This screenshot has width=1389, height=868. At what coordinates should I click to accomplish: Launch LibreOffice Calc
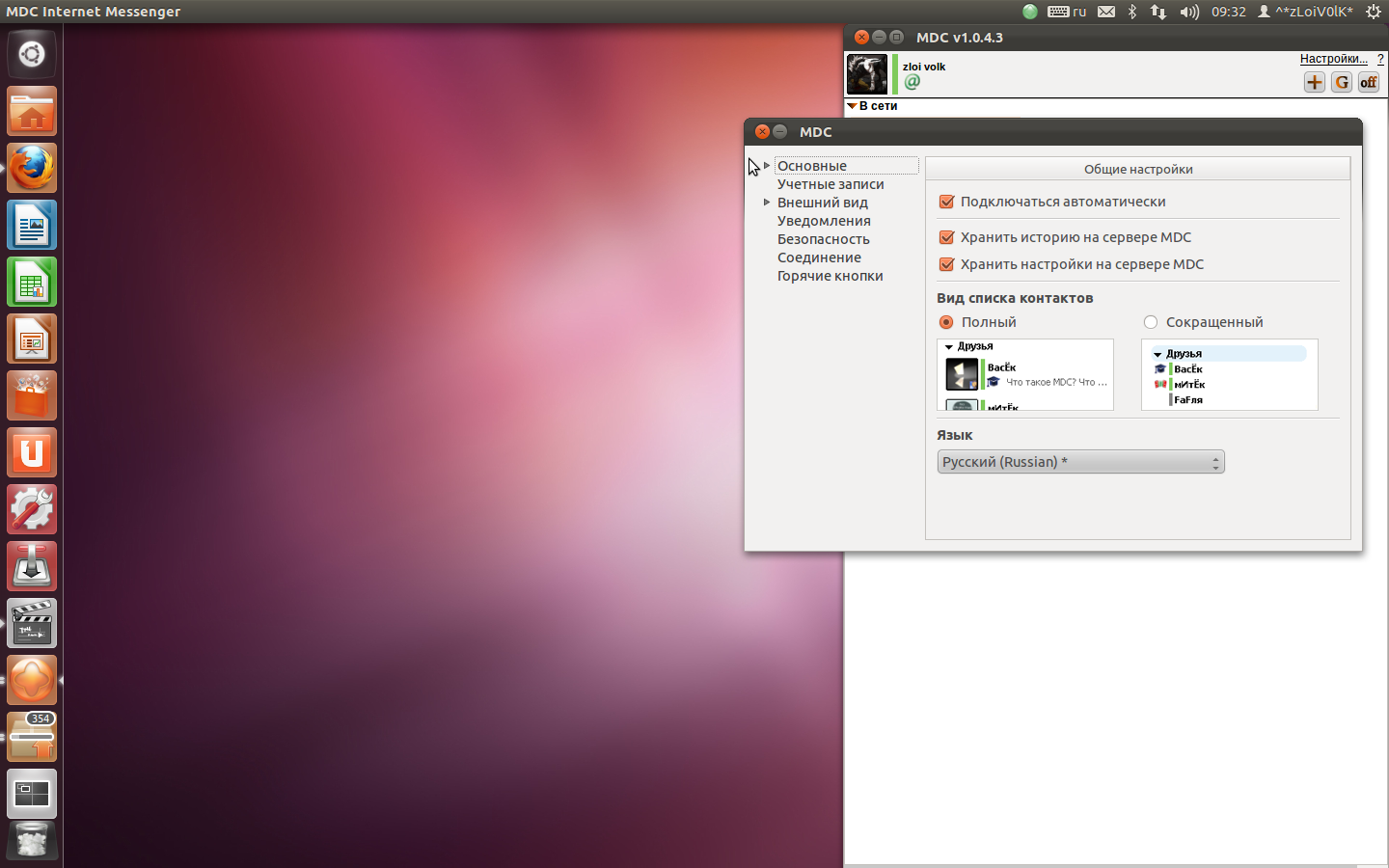tap(32, 282)
